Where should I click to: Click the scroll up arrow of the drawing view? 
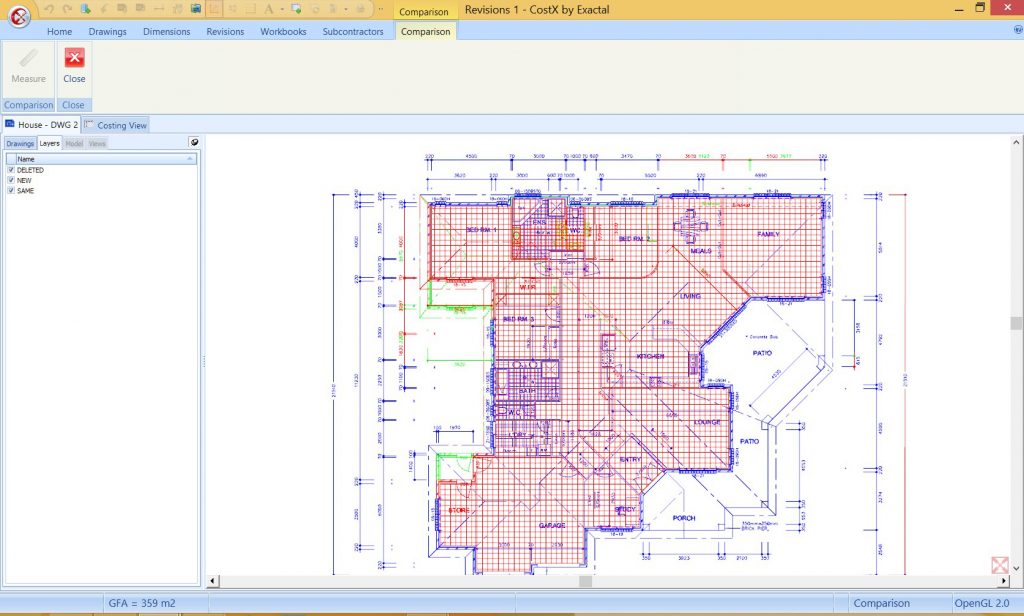(x=1016, y=142)
